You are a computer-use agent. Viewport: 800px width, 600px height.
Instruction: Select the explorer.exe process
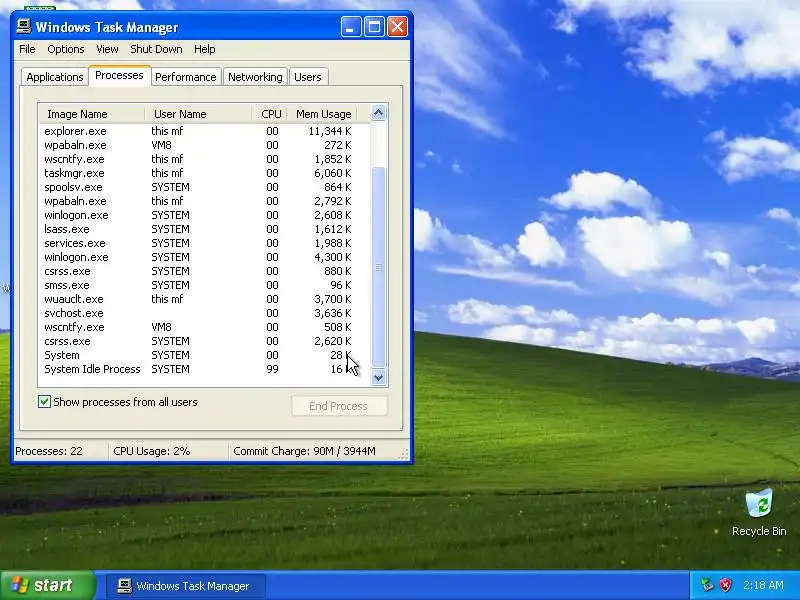click(x=204, y=131)
